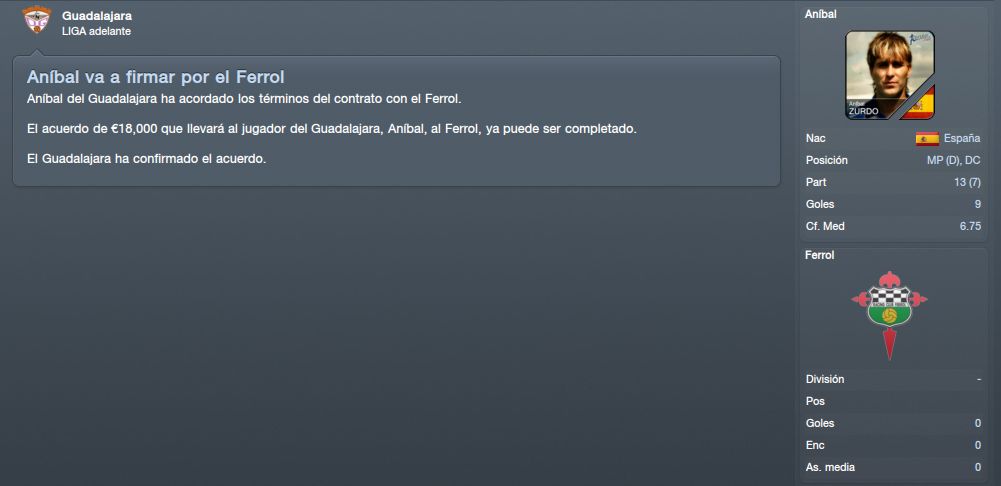Viewport: 1001px width, 486px height.
Task: Click the Posición MP (D), DC value
Action: pyautogui.click(x=954, y=160)
